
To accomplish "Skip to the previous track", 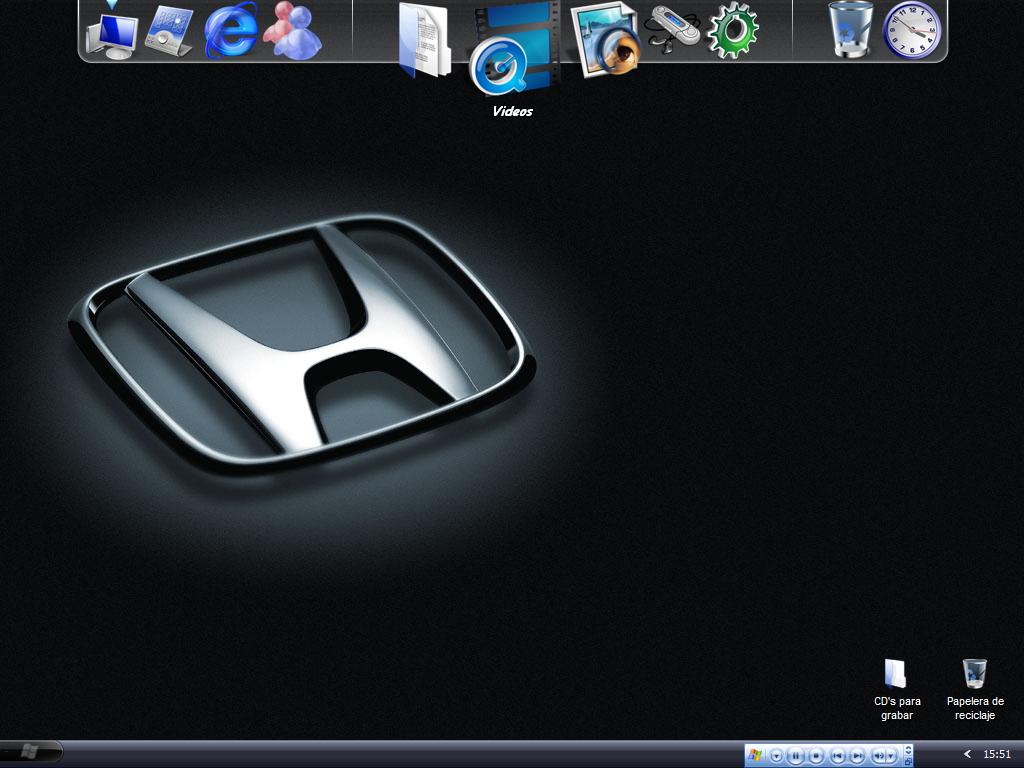I will [838, 756].
